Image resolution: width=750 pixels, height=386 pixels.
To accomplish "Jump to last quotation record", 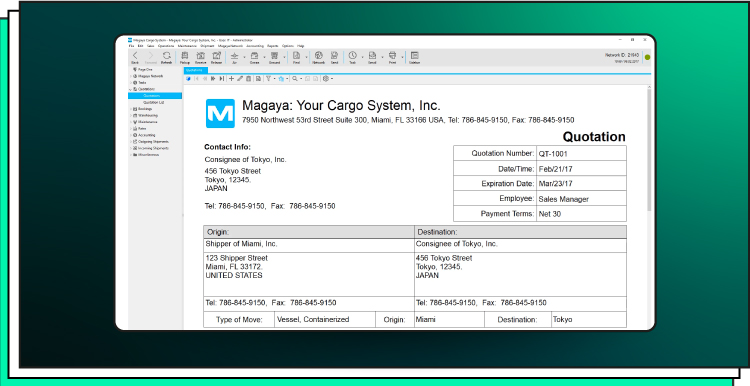I will click(x=221, y=79).
